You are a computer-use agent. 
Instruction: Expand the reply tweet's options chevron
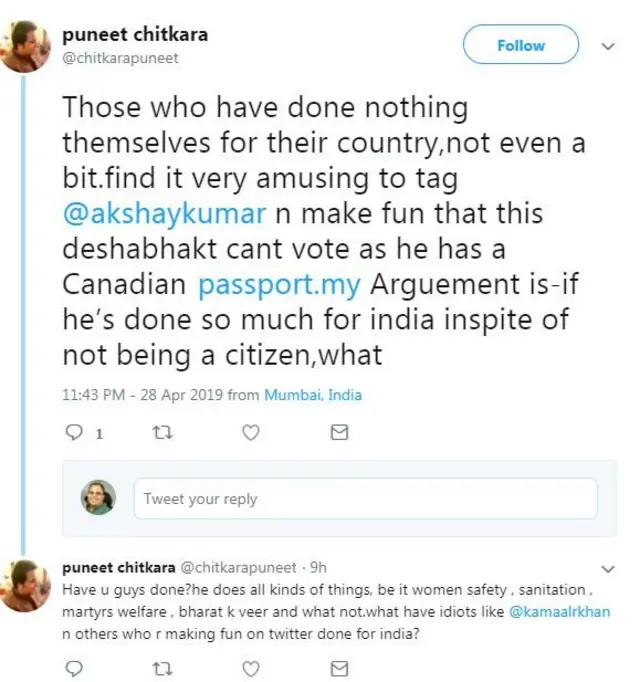click(607, 567)
